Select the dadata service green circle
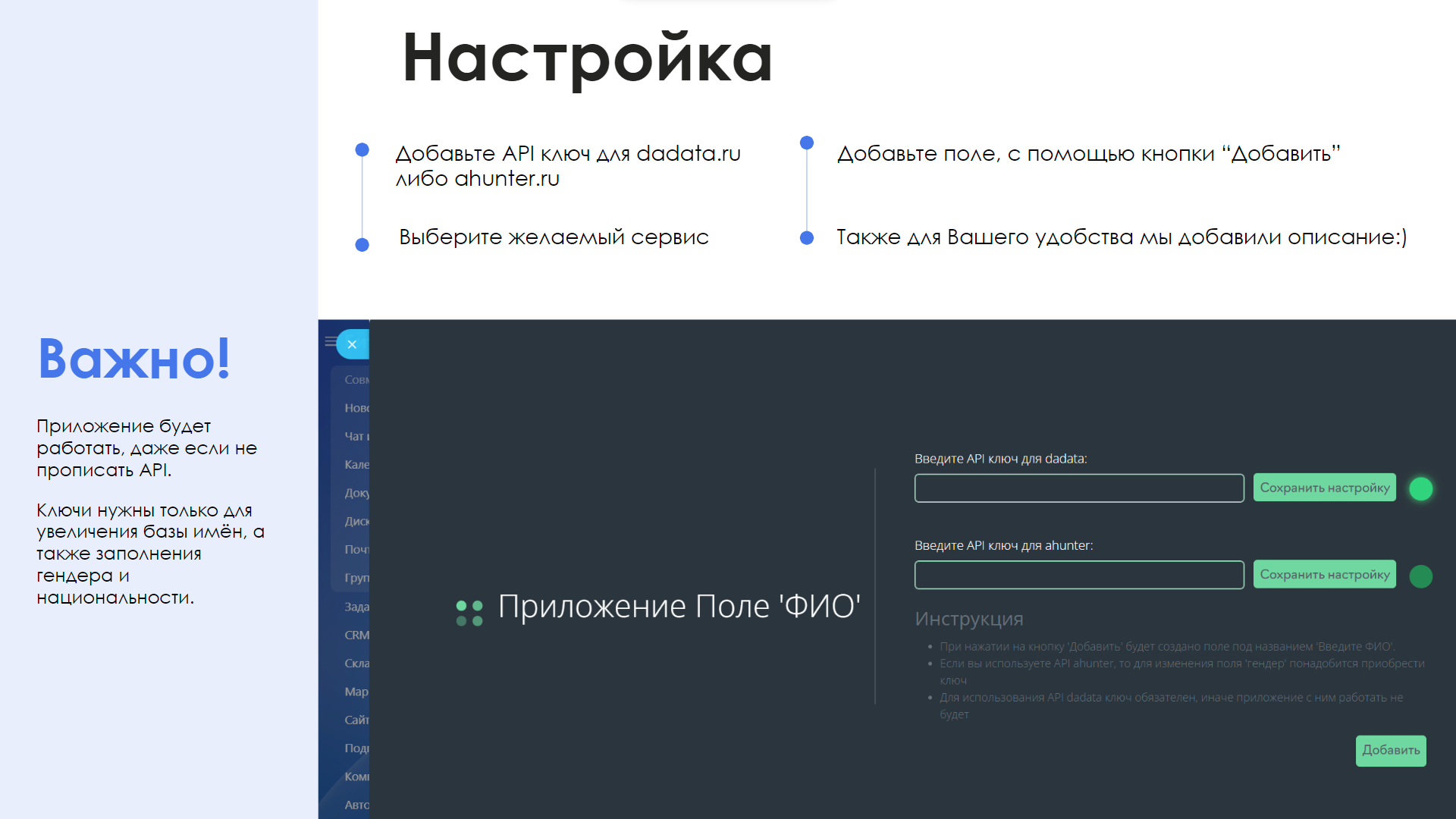The height and width of the screenshot is (819, 1456). [x=1420, y=489]
